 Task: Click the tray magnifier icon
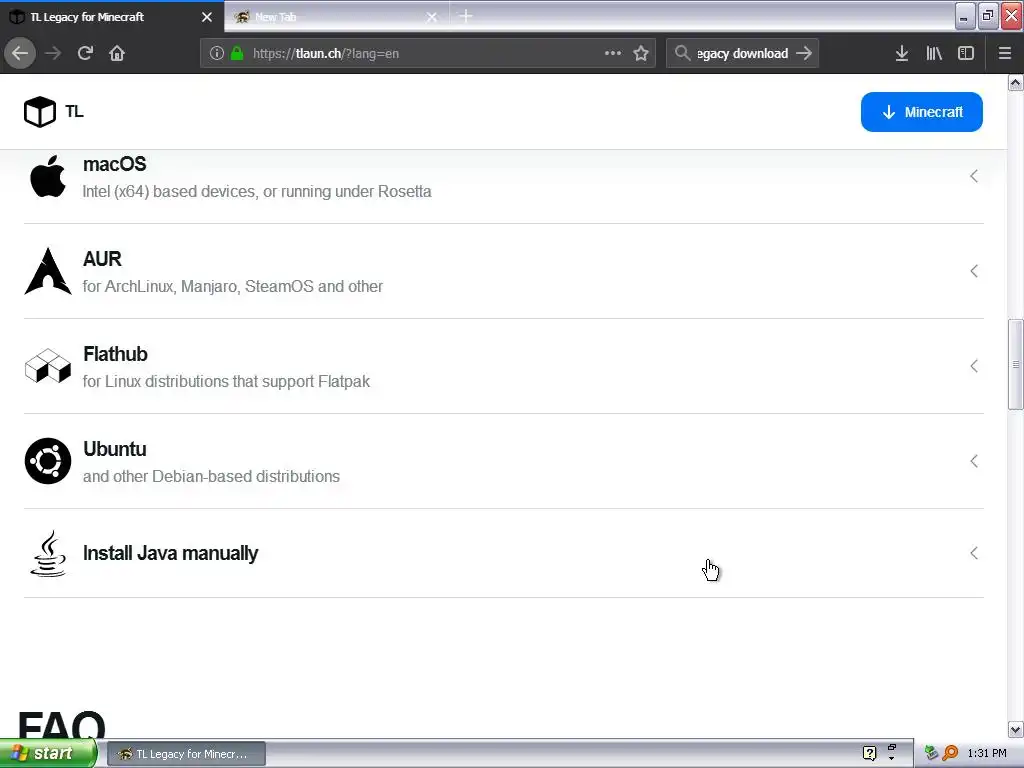pos(950,754)
